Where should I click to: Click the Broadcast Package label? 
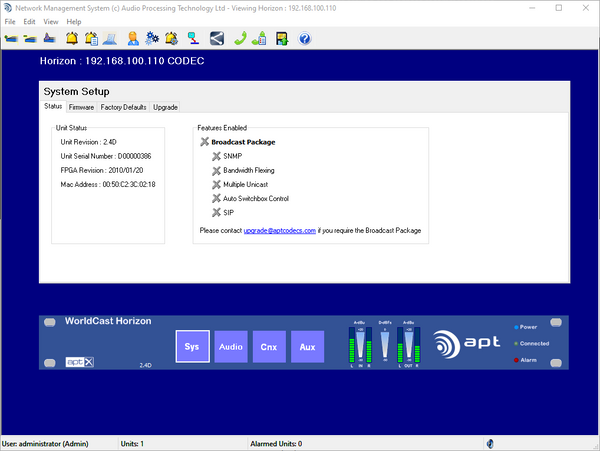[243, 142]
